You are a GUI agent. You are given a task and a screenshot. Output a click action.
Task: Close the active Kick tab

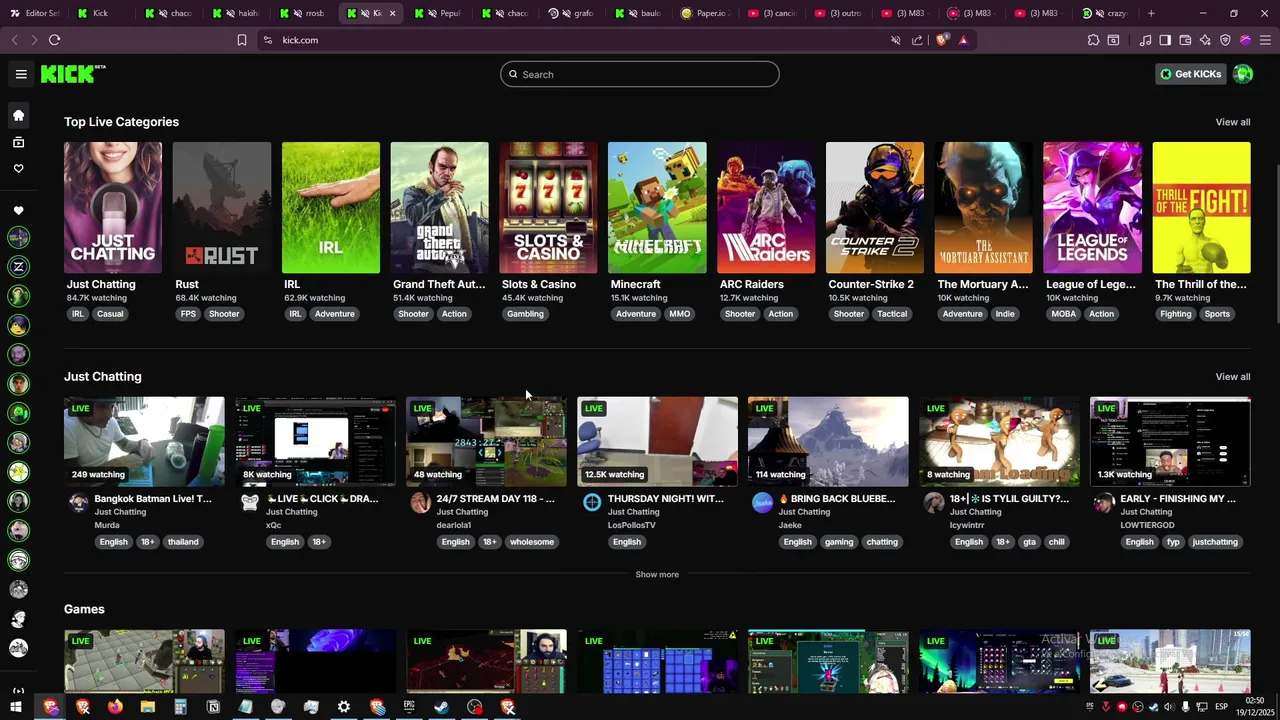point(392,13)
